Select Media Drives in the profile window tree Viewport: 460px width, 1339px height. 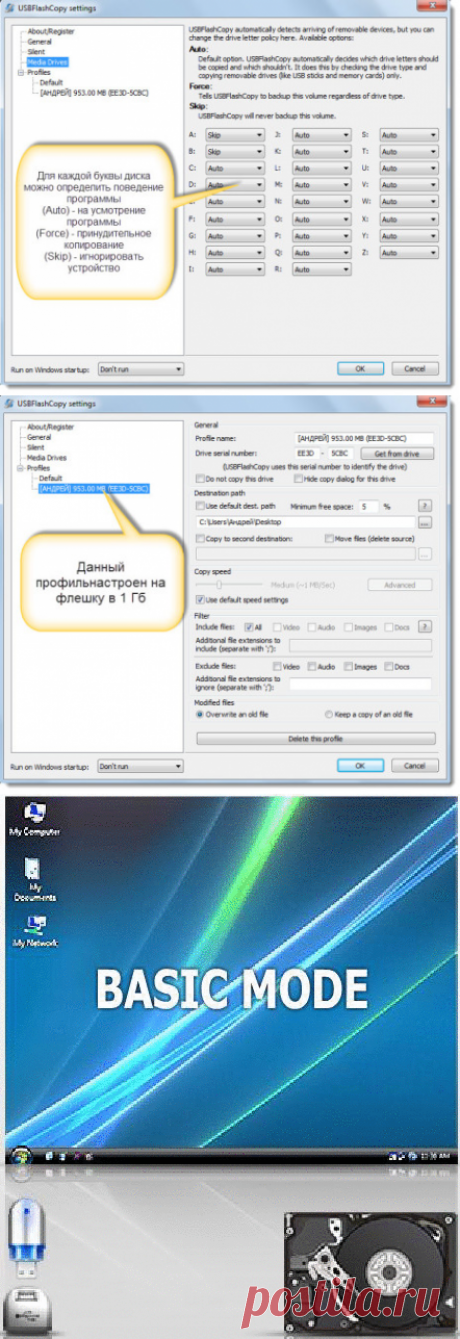pyautogui.click(x=46, y=457)
